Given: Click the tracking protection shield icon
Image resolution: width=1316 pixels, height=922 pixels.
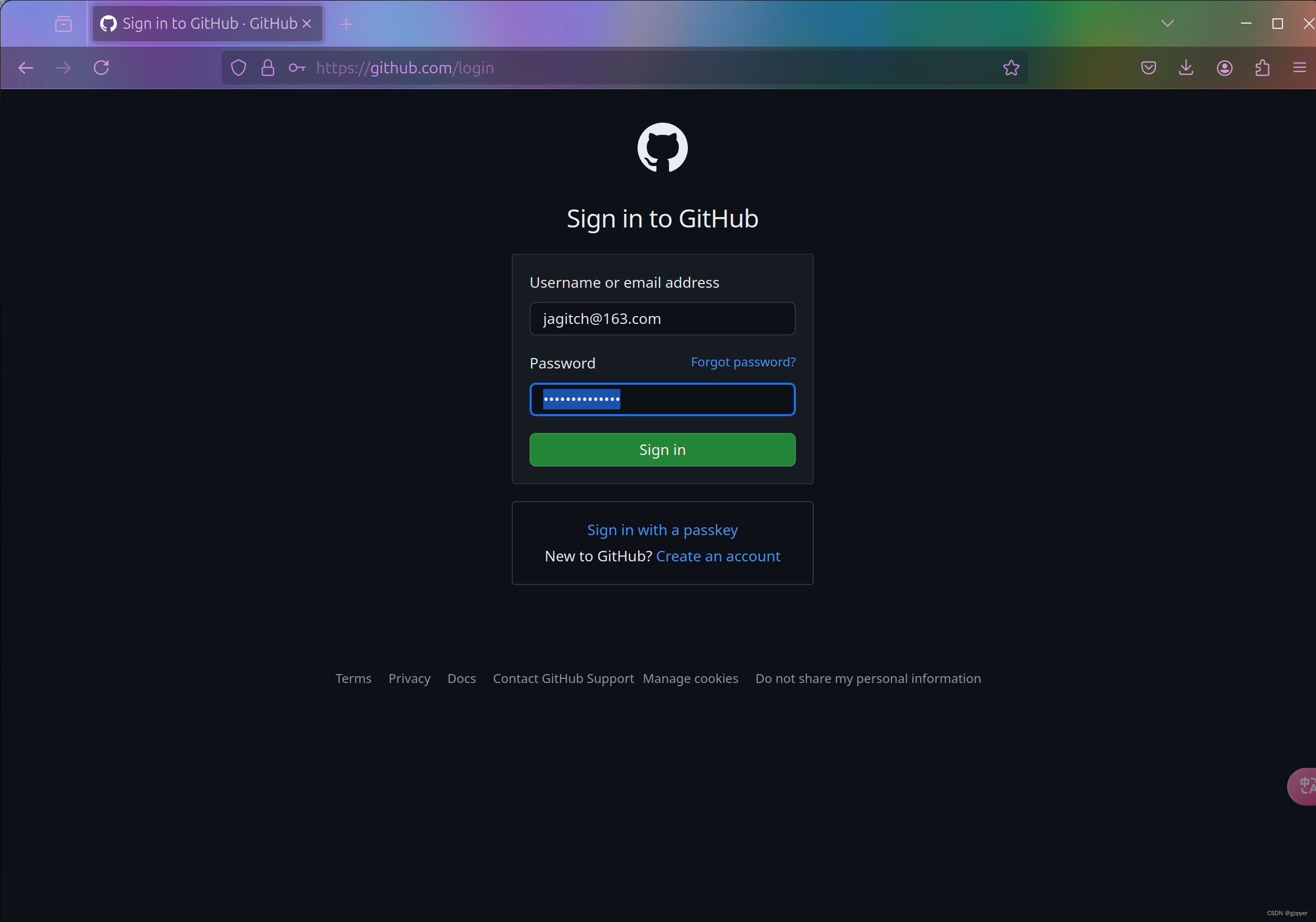Looking at the screenshot, I should (x=239, y=68).
